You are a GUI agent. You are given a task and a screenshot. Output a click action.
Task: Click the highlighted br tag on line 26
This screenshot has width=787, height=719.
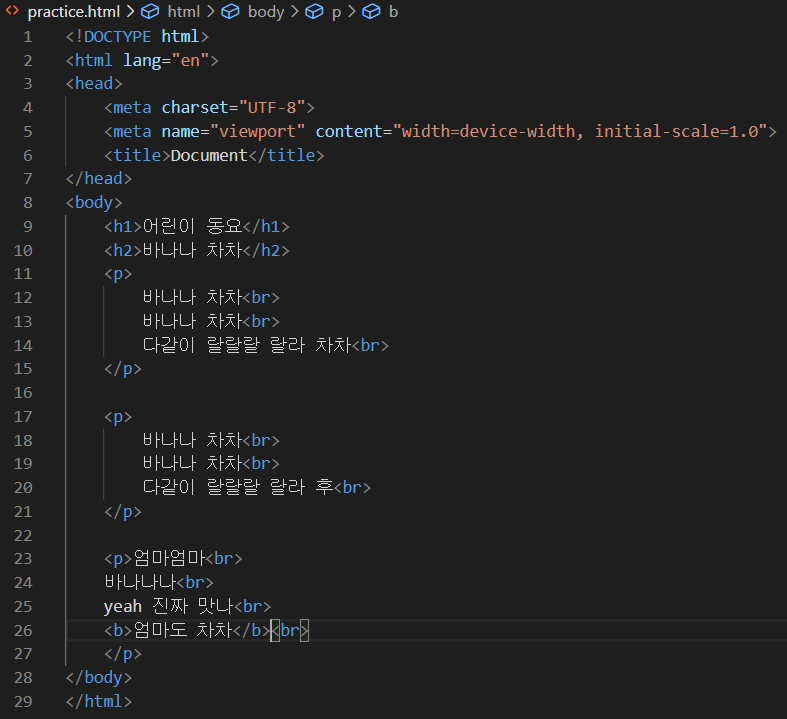290,631
